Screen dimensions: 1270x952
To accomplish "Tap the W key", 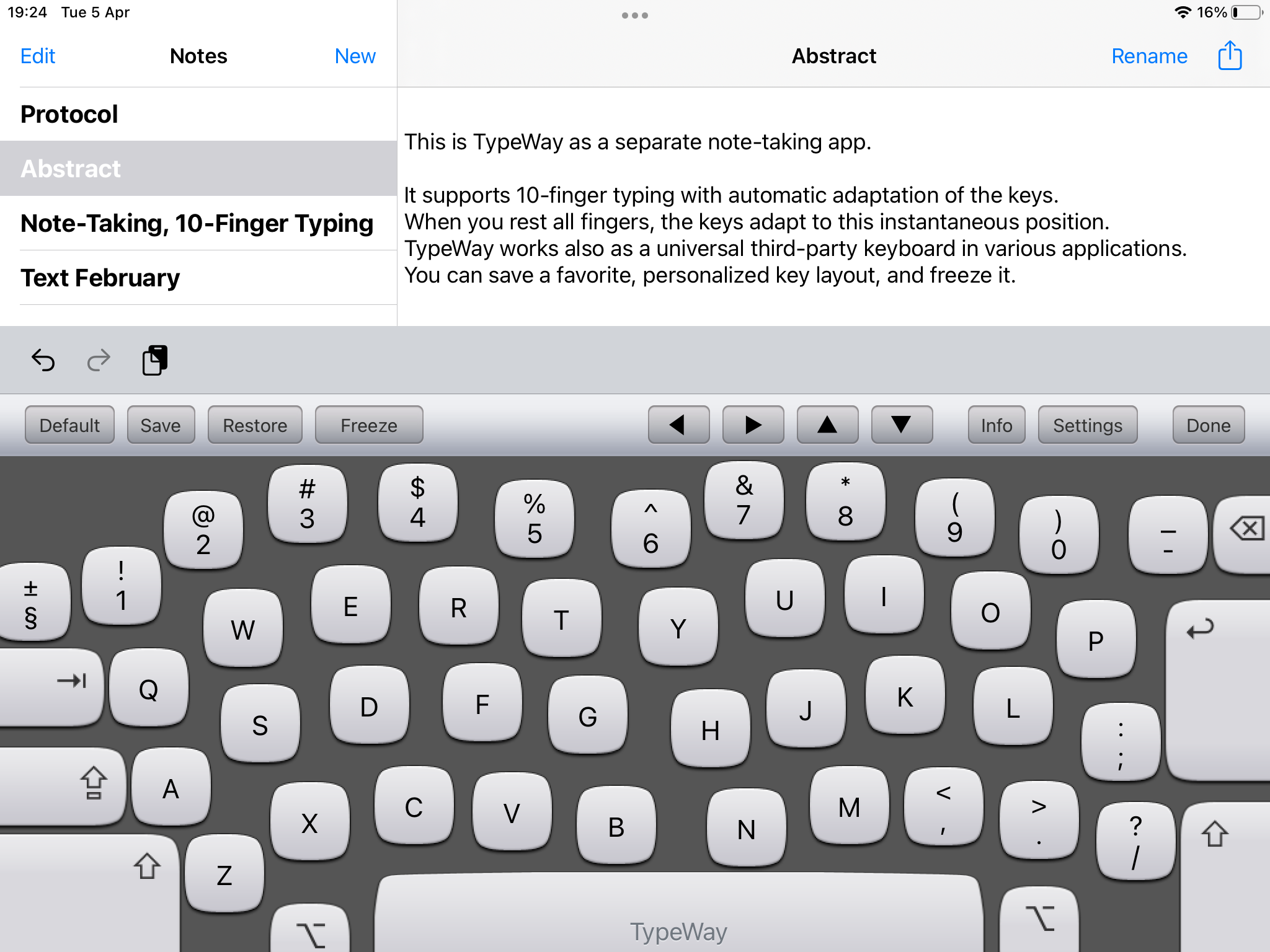I will click(243, 628).
